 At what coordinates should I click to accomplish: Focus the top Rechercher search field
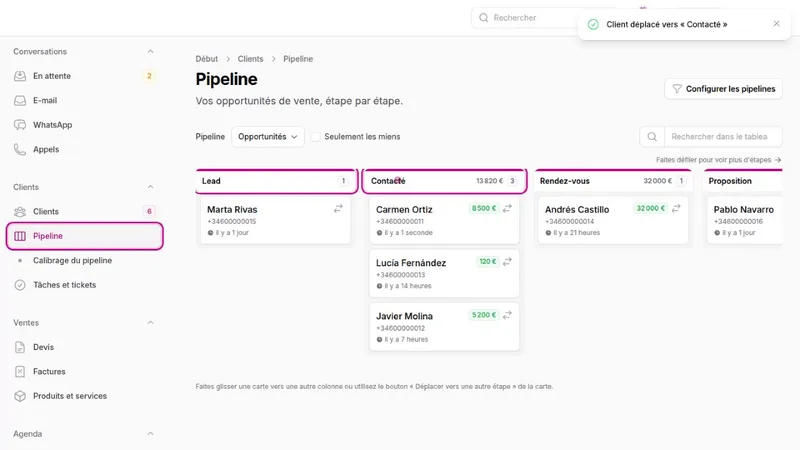tap(526, 18)
